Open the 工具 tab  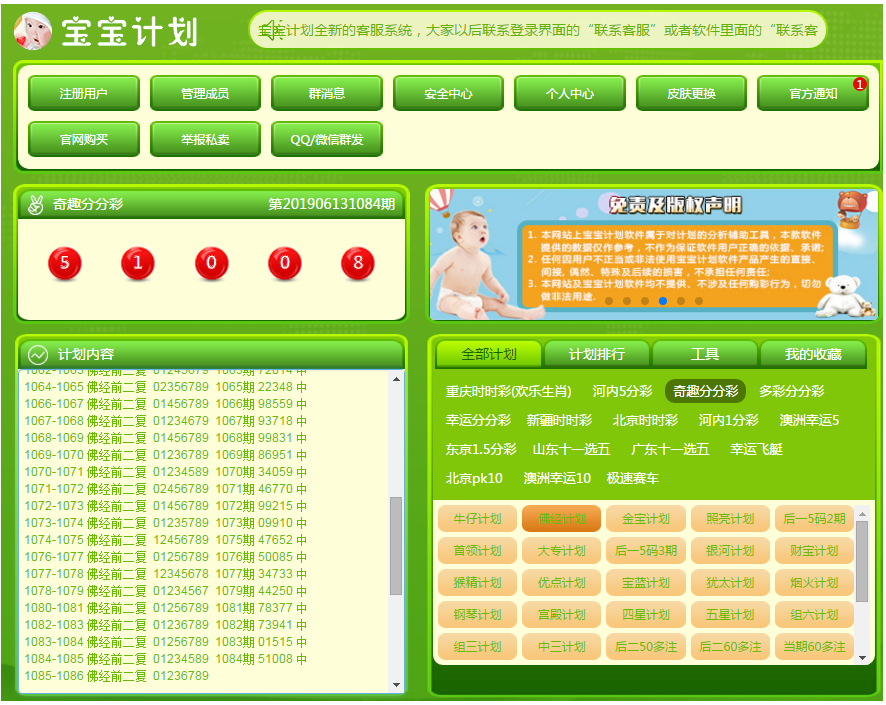(x=704, y=354)
